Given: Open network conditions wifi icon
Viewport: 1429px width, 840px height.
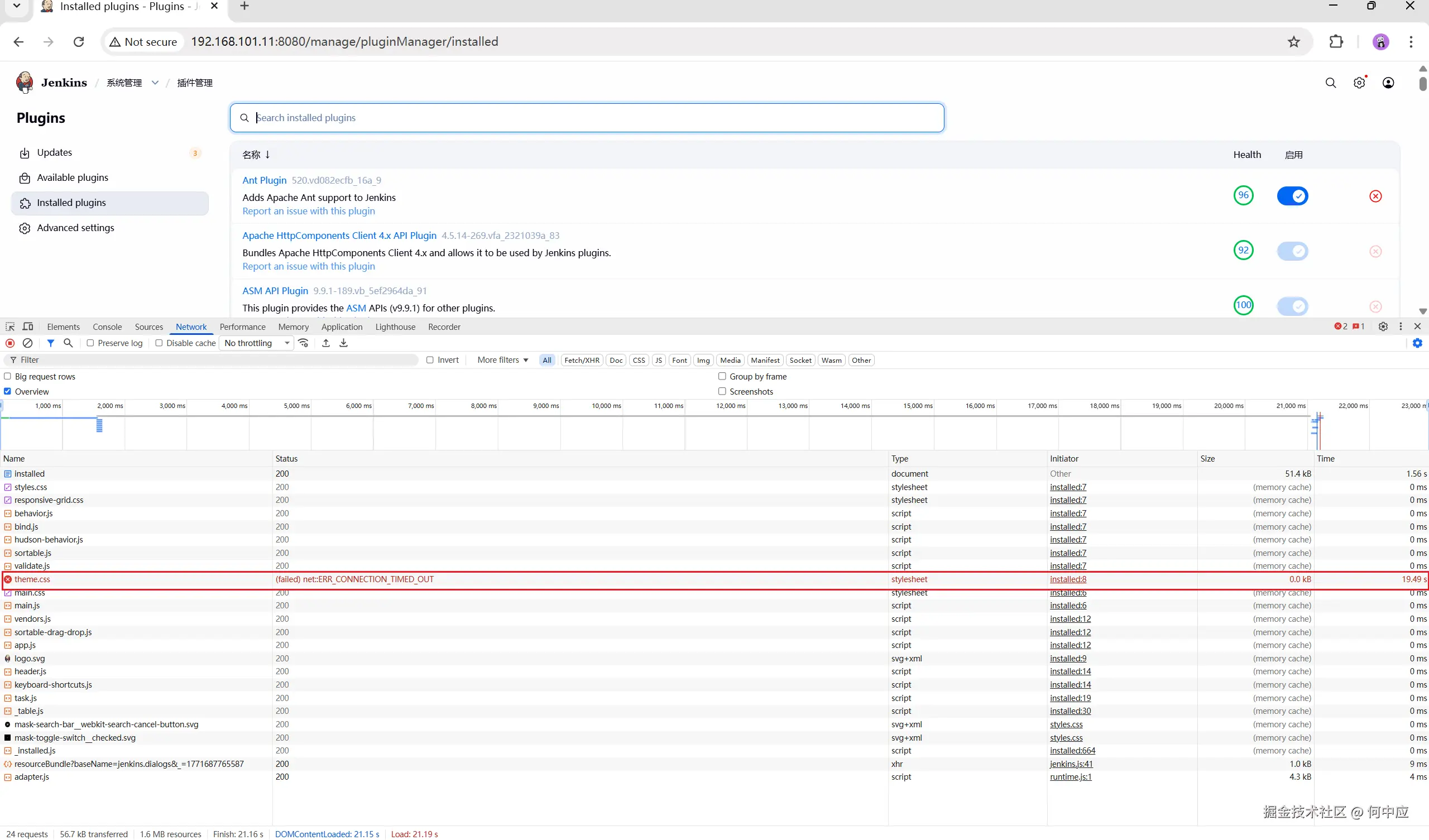Looking at the screenshot, I should point(304,343).
